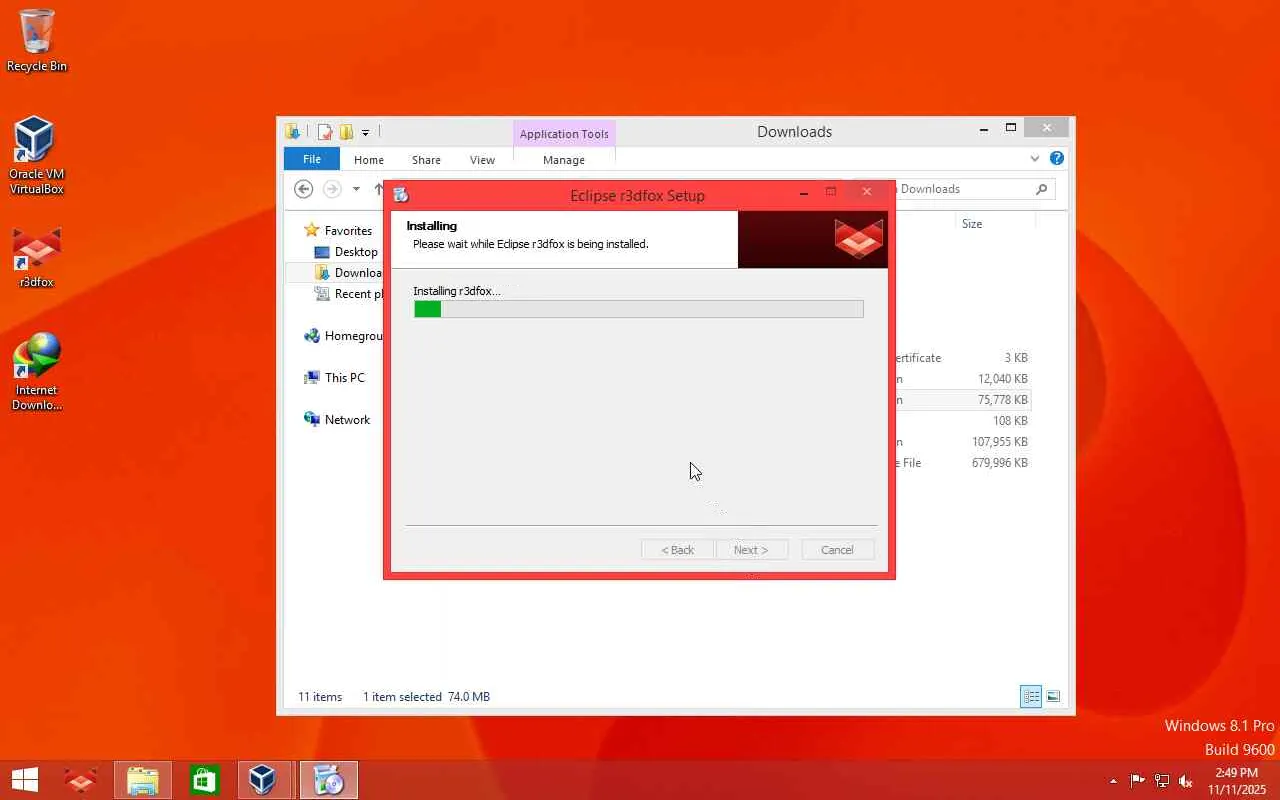Click the Properties quick access toolbar icon
1280x800 pixels.
click(x=325, y=132)
